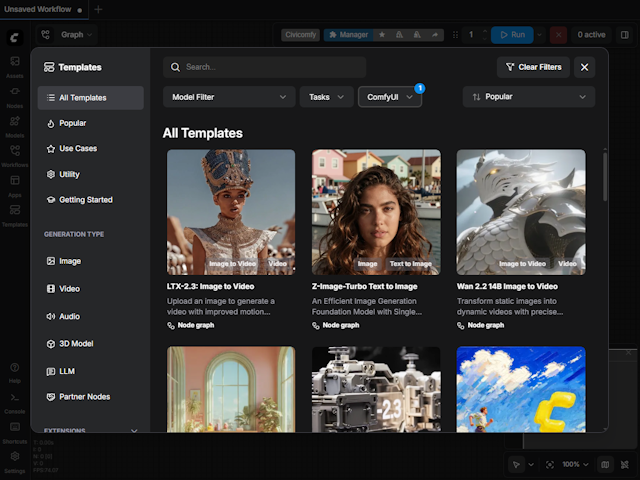Select the Video generation type
Image resolution: width=640 pixels, height=480 pixels.
coord(91,289)
